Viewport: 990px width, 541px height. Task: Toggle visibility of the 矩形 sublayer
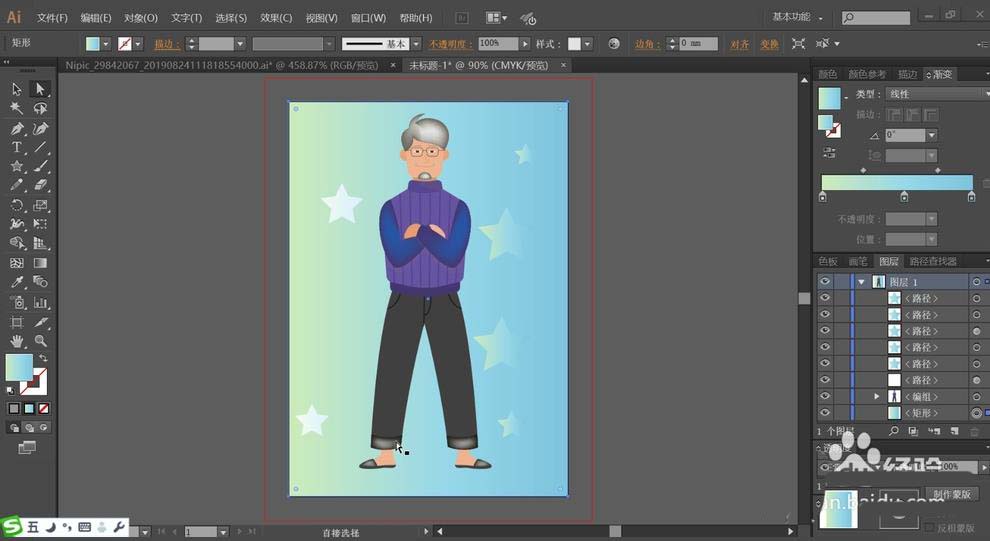click(x=825, y=413)
